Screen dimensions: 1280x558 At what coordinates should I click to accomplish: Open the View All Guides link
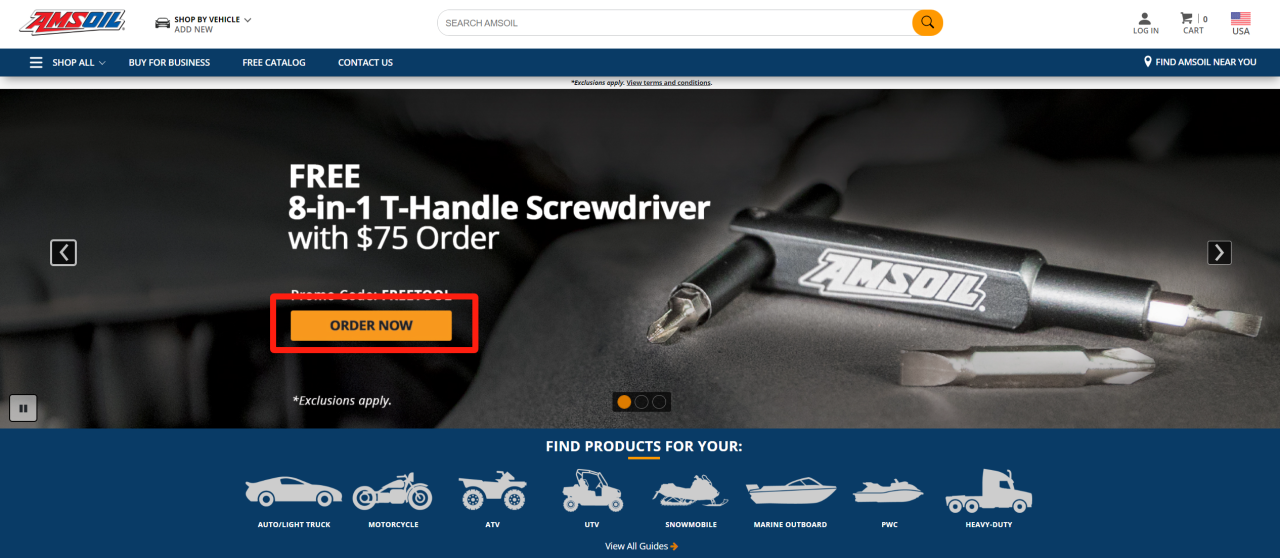click(x=642, y=546)
